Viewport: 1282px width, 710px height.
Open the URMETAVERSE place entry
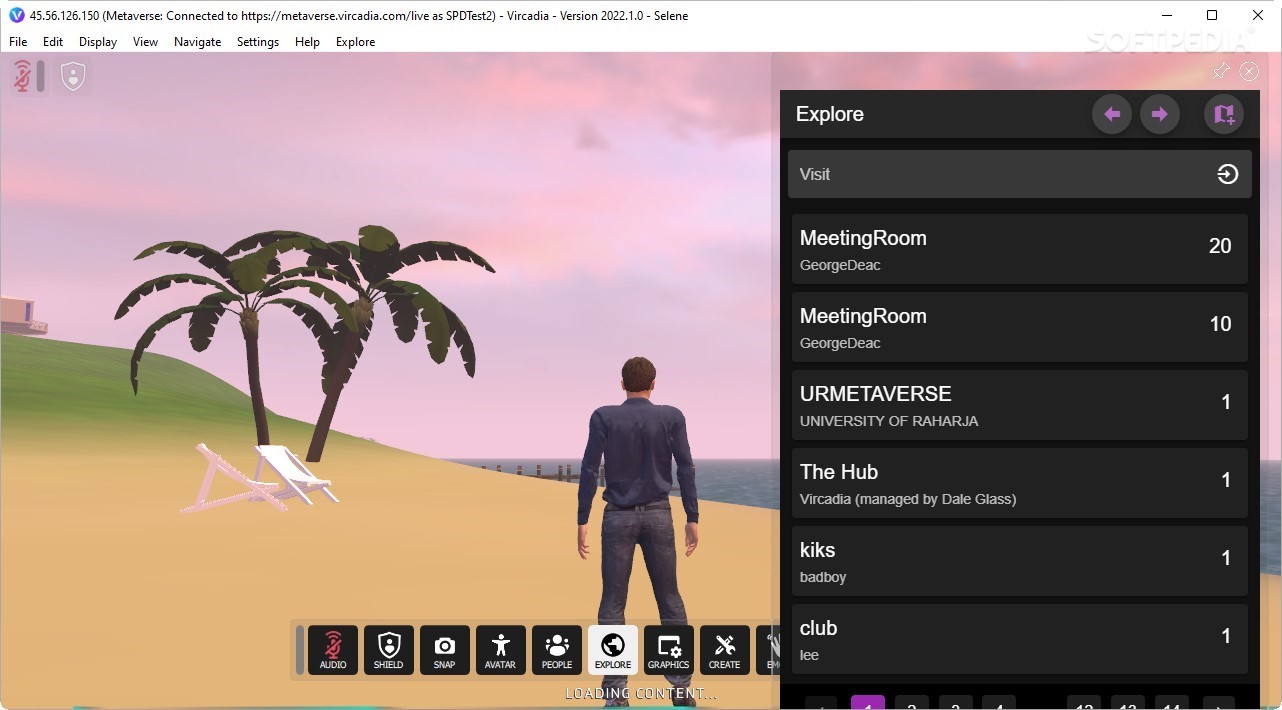tap(1020, 405)
